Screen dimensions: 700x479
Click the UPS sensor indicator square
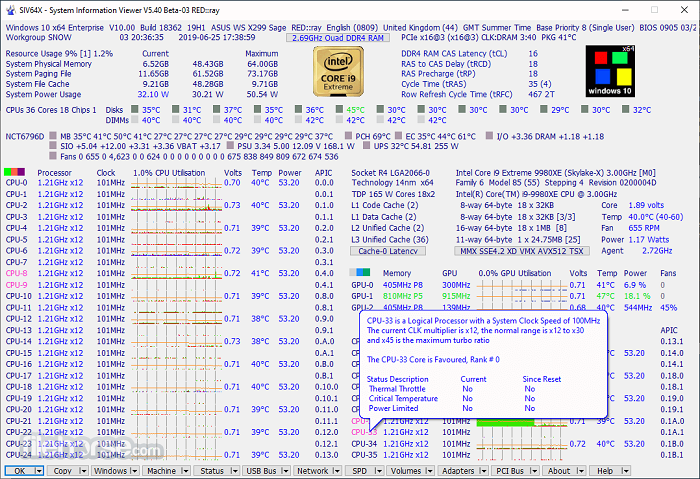click(x=367, y=146)
